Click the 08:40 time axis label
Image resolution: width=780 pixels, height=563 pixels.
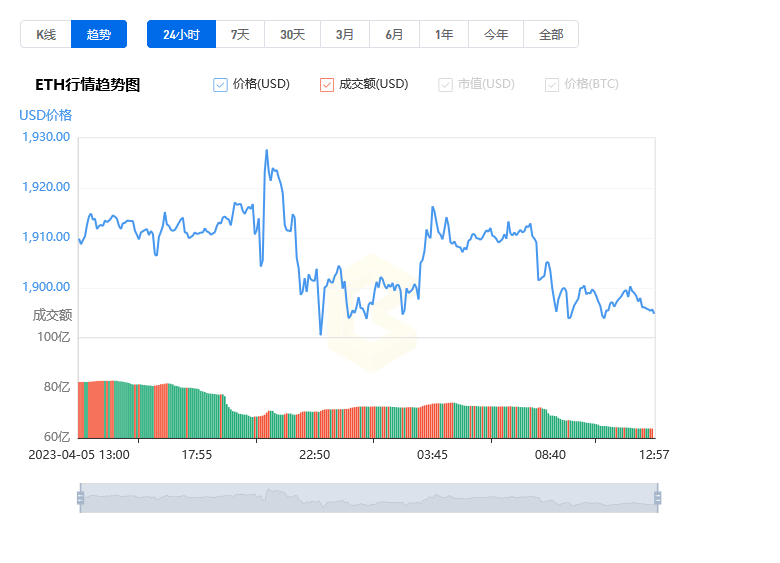coord(550,455)
